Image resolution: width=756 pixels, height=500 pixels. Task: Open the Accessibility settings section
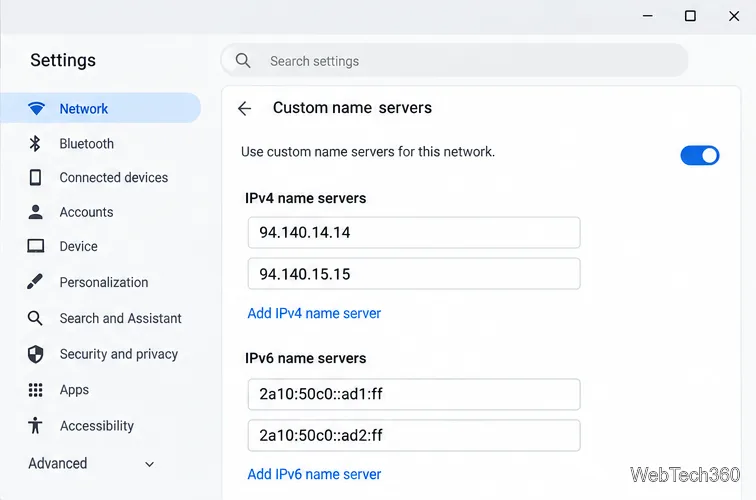coord(100,426)
